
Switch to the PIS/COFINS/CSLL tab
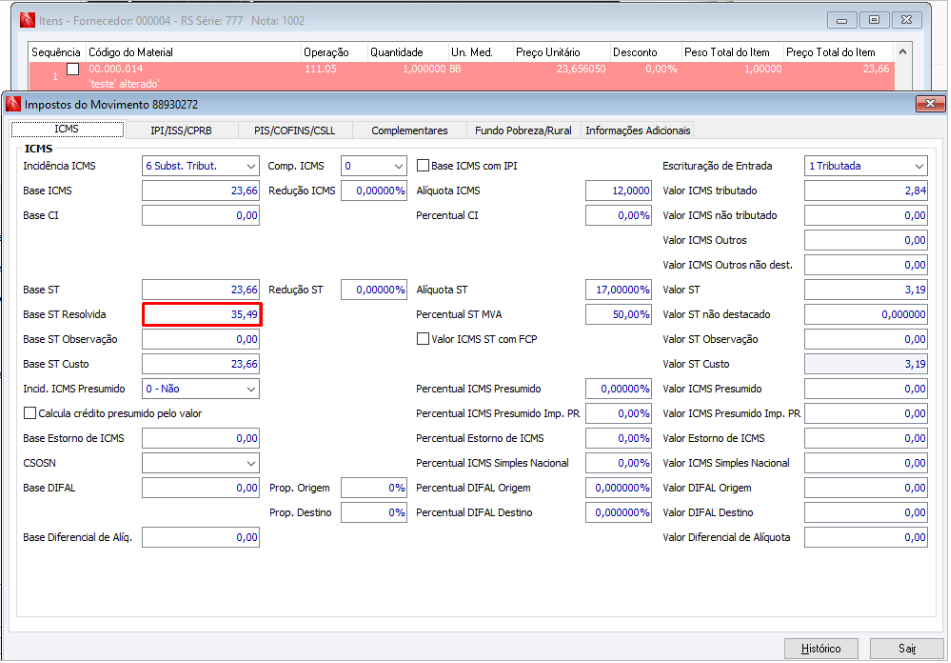click(x=294, y=130)
